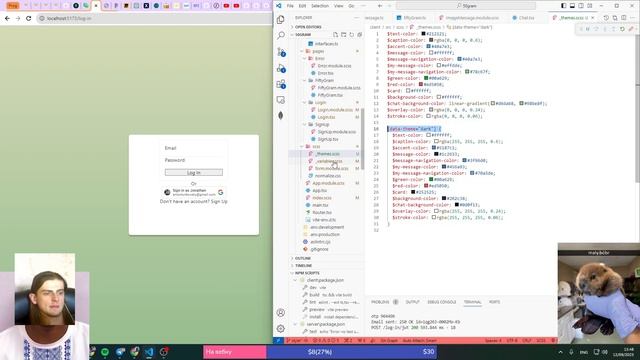Screen dimensions: 640x360
Task: Open the File menu
Action: [290, 6]
